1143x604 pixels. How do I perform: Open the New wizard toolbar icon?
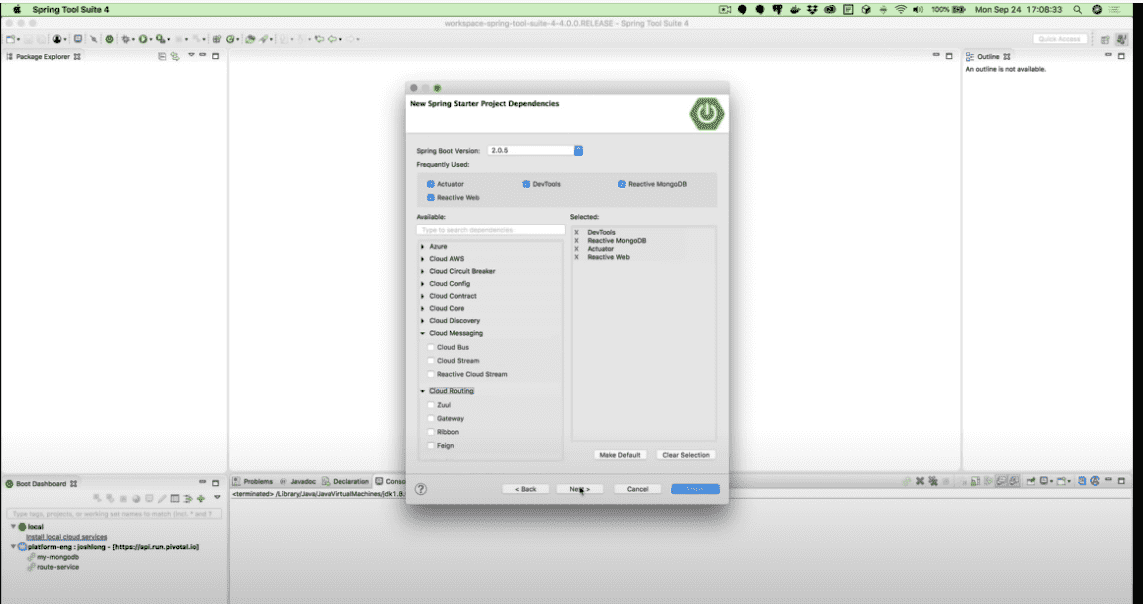[10, 39]
